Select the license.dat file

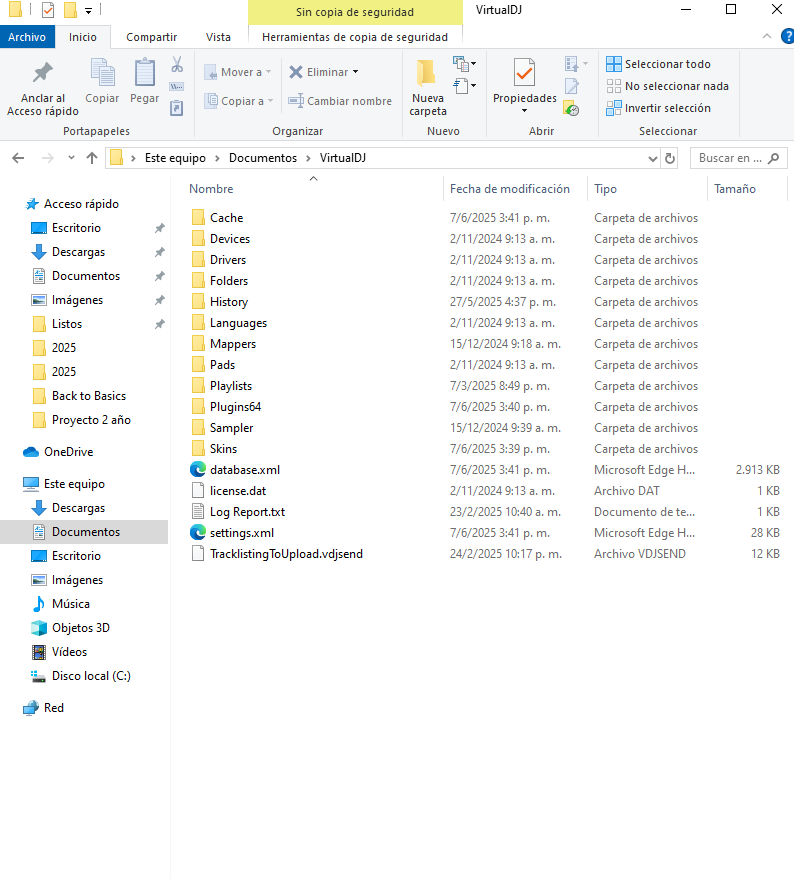point(238,491)
